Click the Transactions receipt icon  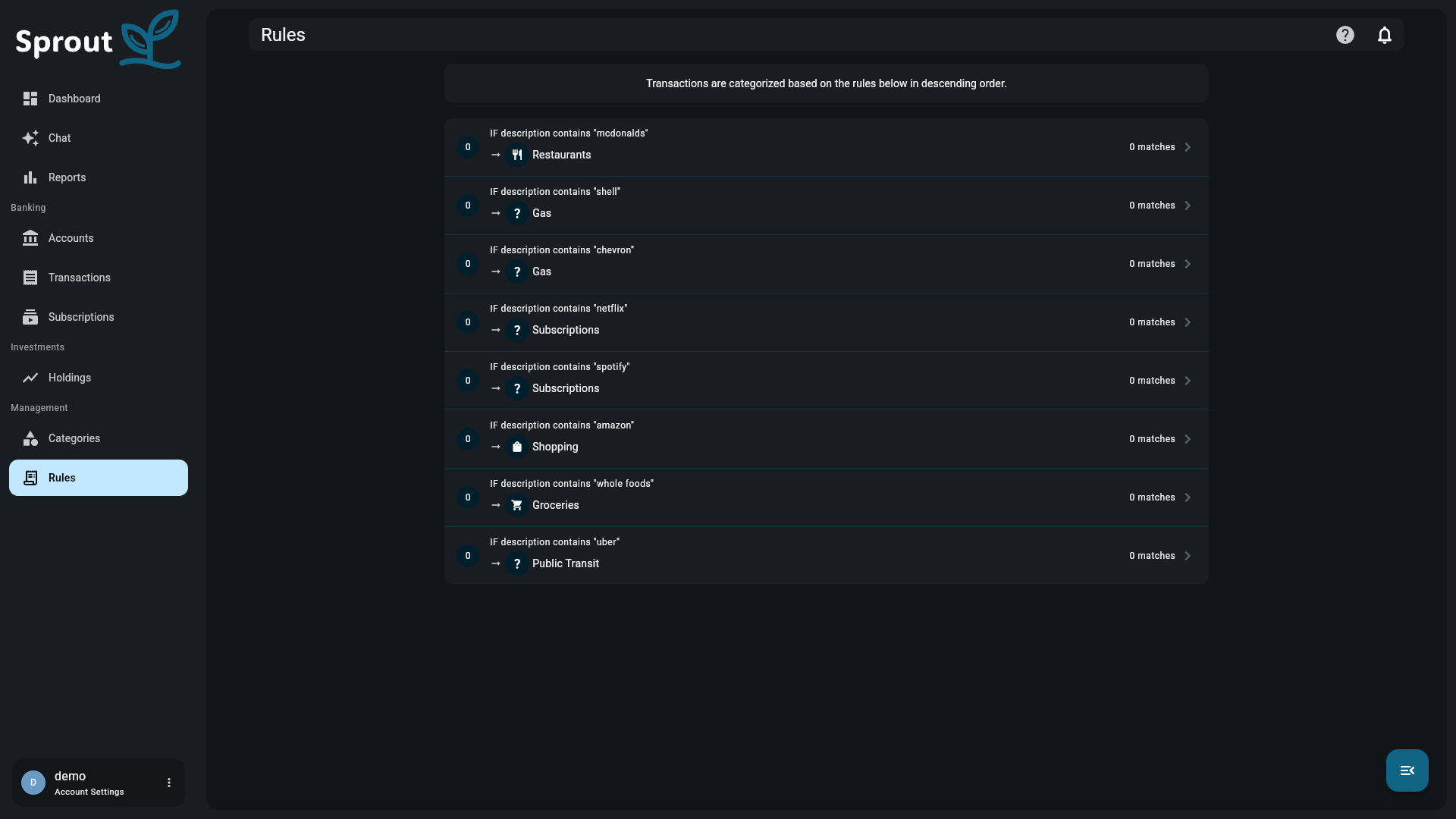tap(30, 278)
